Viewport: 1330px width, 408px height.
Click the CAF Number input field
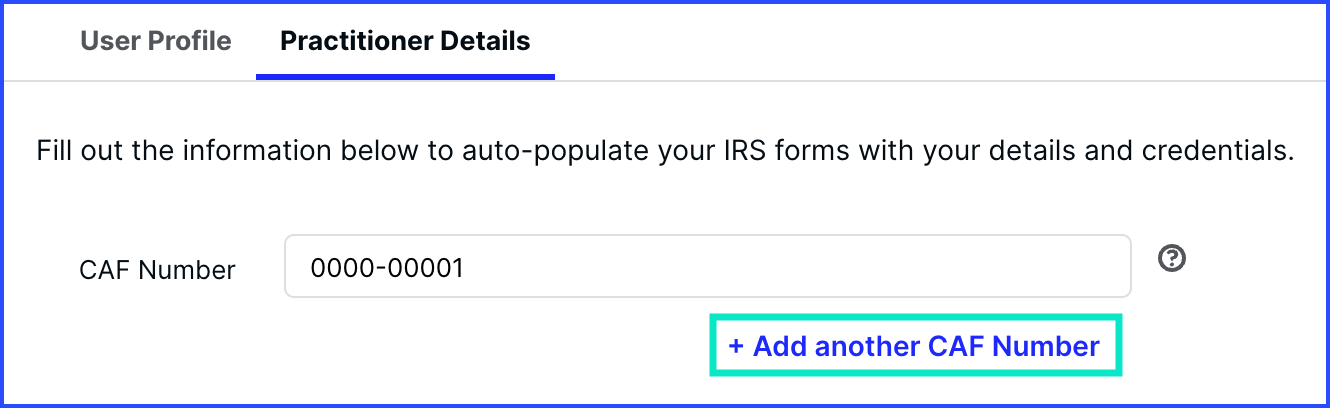point(708,266)
